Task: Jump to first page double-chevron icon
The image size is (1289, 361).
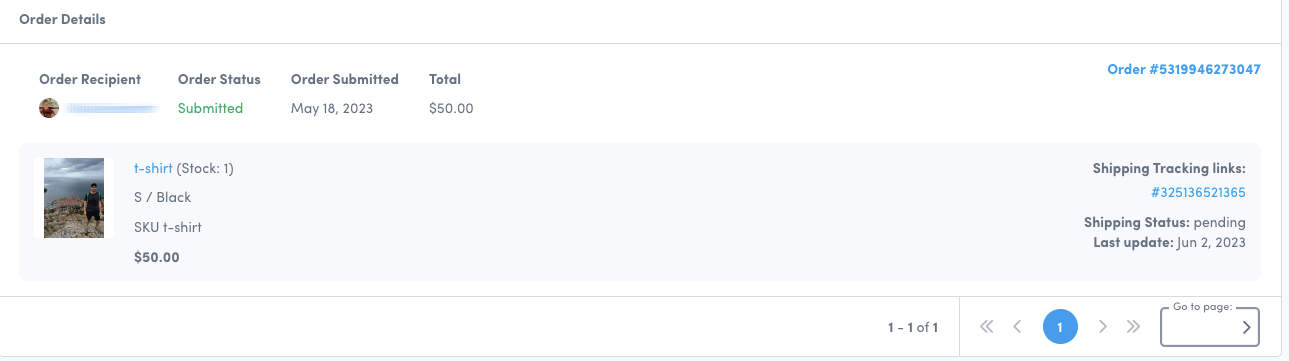Action: 987,326
